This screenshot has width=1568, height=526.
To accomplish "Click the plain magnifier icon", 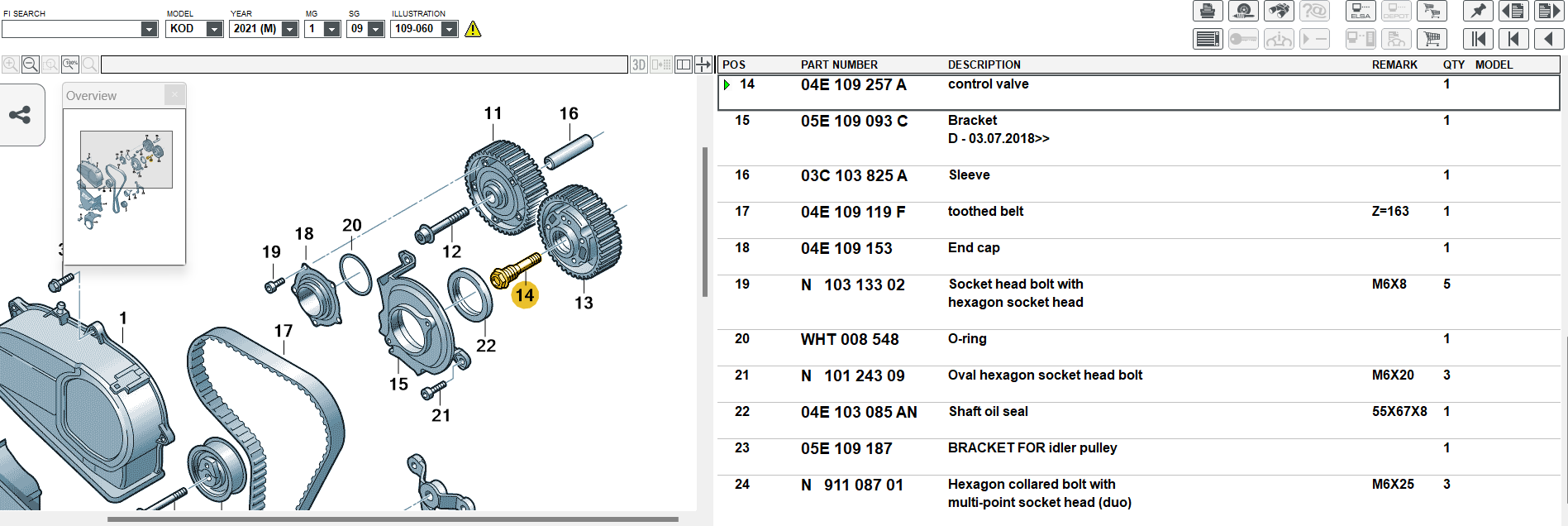I will (x=90, y=65).
